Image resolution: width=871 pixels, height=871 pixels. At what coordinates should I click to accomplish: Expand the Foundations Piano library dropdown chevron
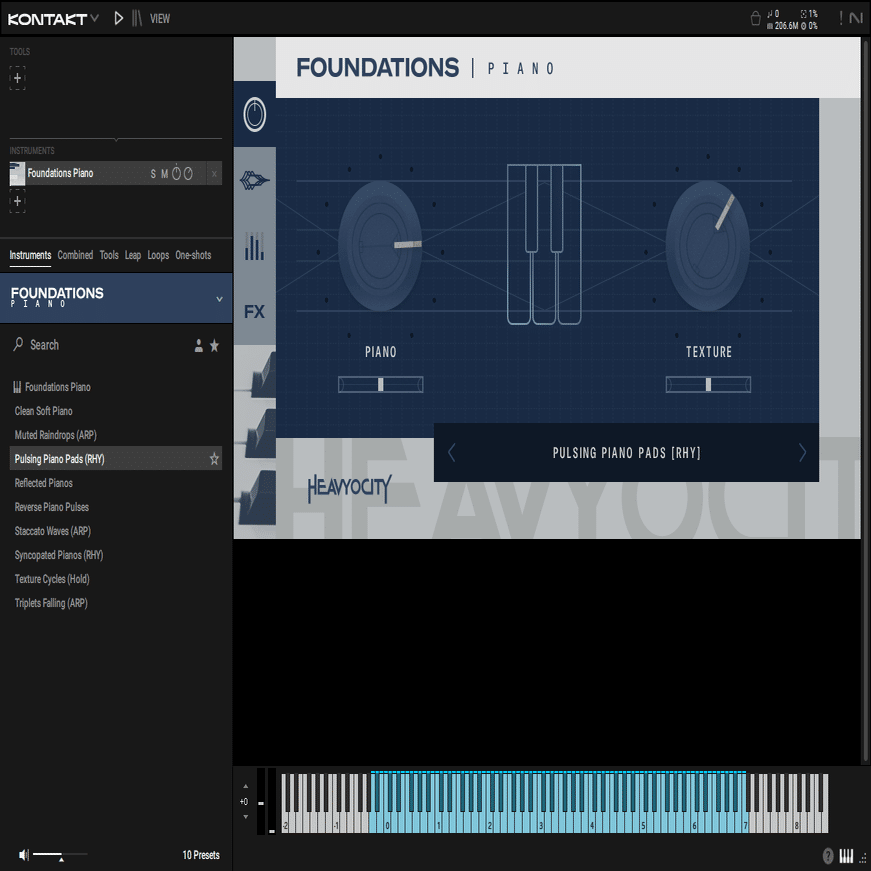219,299
